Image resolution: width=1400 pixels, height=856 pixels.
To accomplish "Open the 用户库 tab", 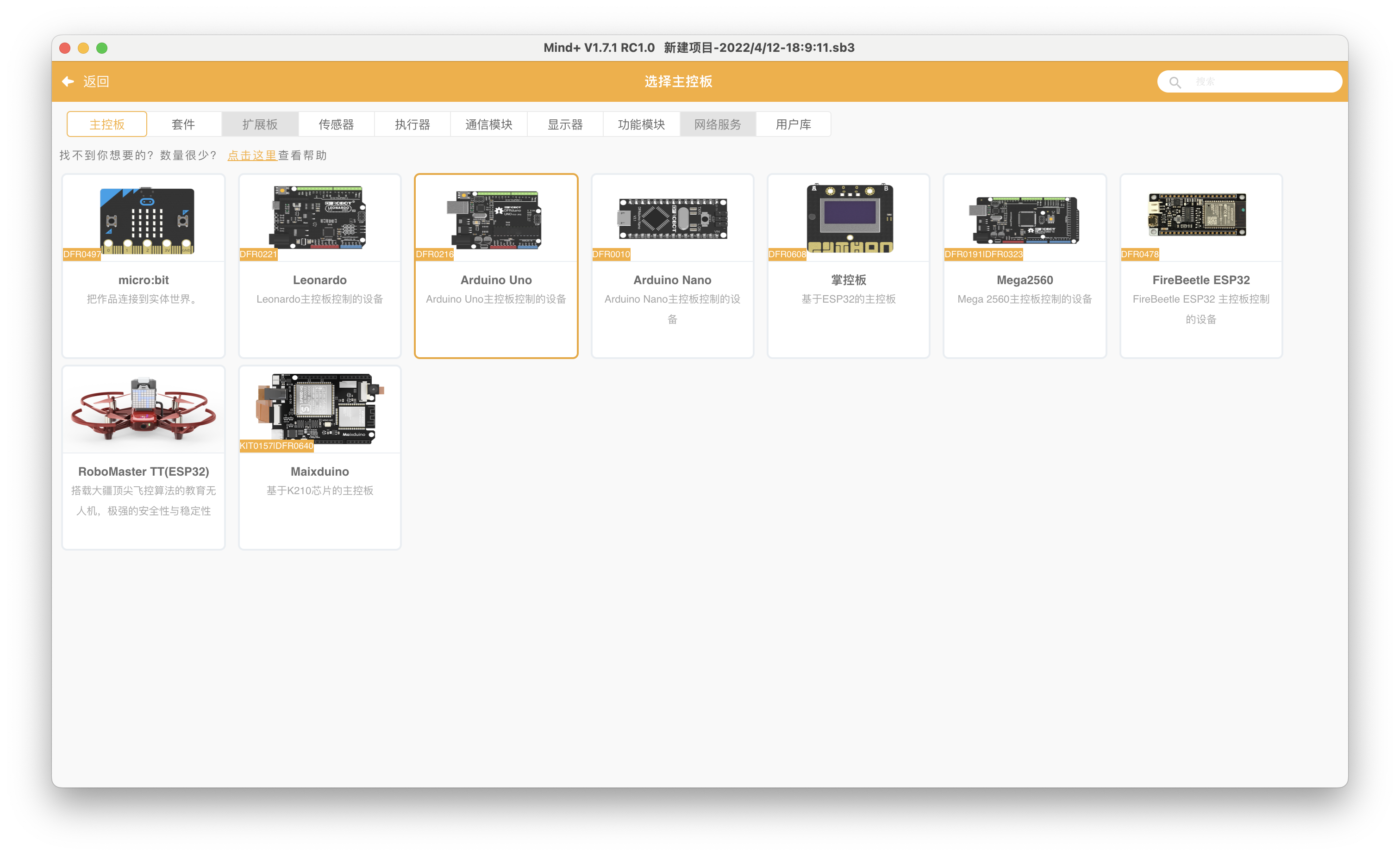I will pyautogui.click(x=793, y=124).
